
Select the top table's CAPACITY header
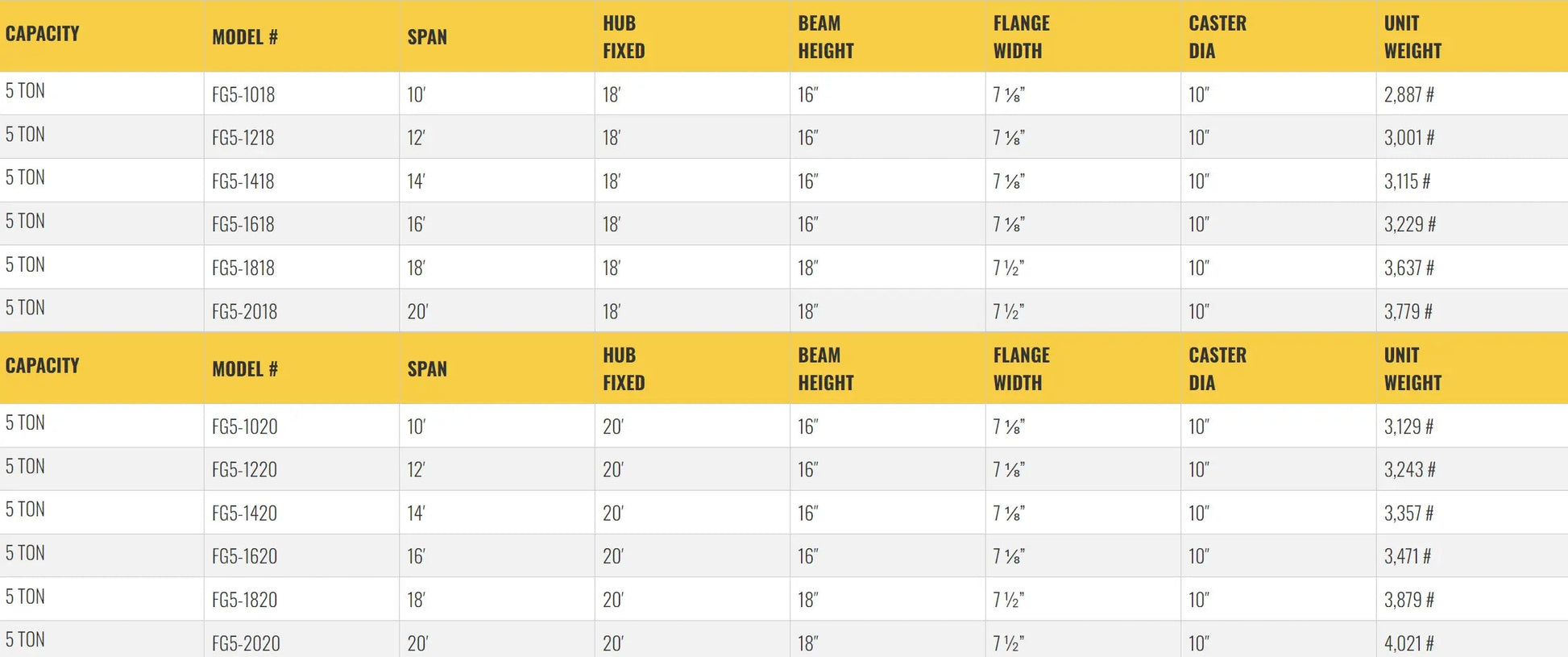point(43,34)
